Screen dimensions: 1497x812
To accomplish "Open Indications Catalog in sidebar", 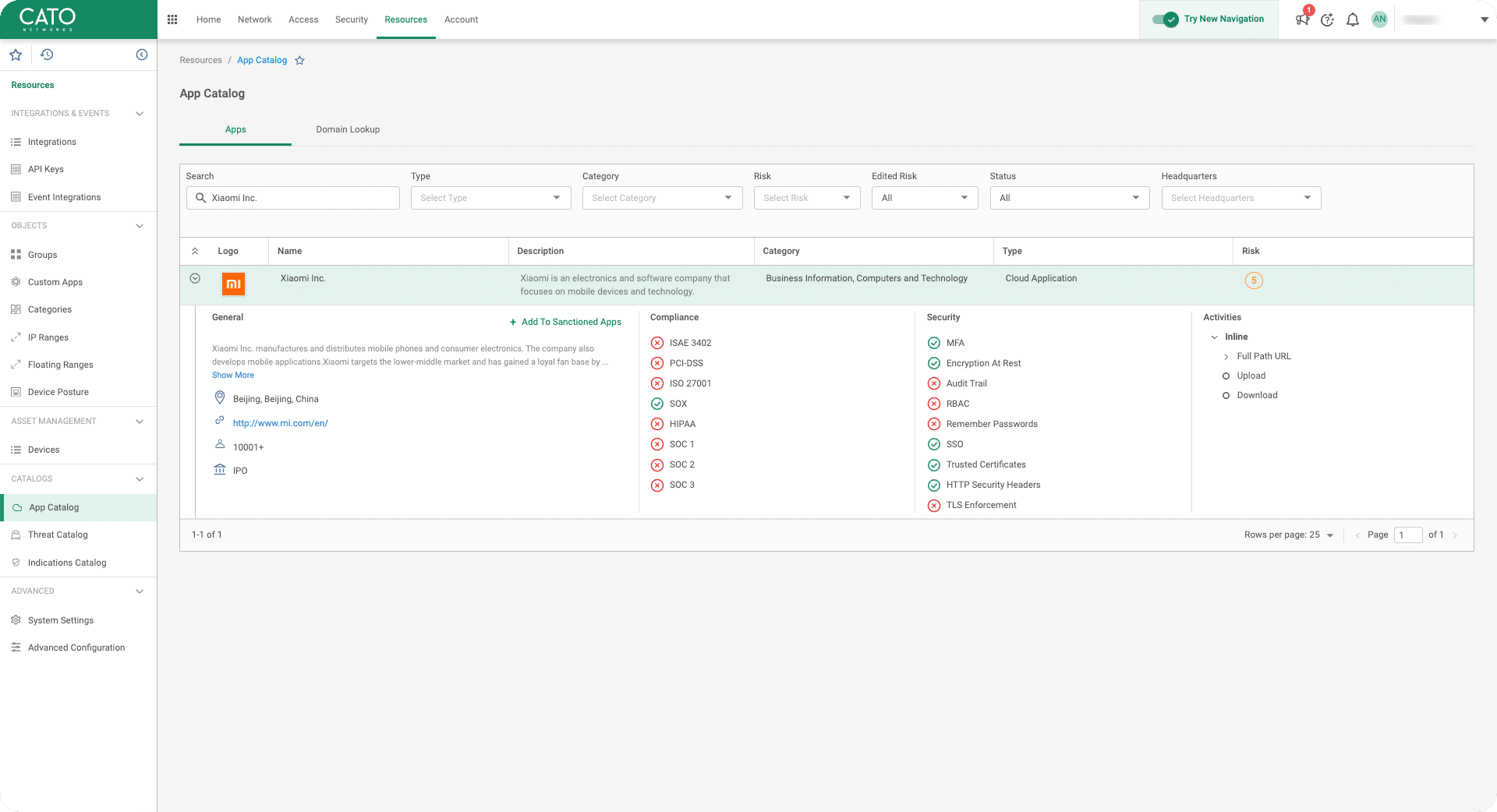I will (x=67, y=563).
